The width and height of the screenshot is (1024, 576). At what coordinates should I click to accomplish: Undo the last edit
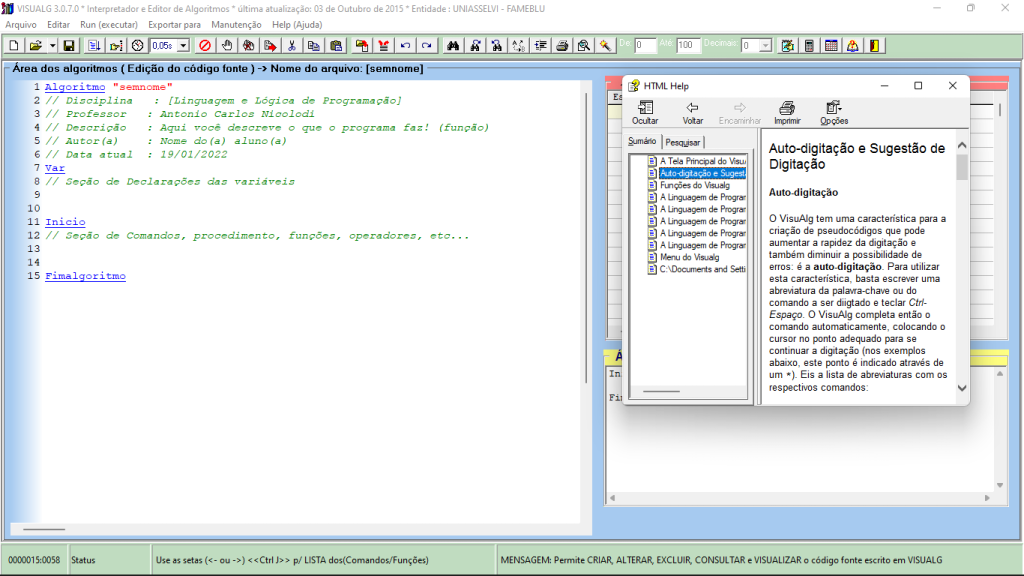[405, 45]
